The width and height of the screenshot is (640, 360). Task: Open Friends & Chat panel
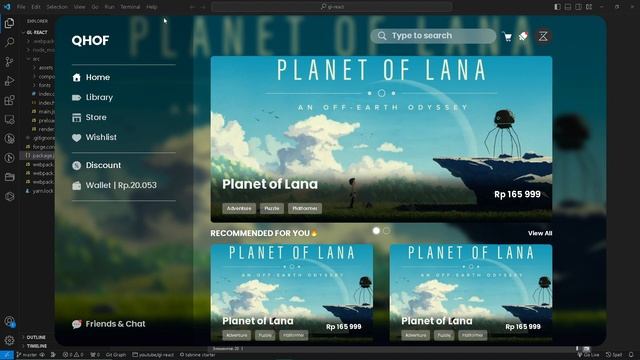click(x=109, y=324)
